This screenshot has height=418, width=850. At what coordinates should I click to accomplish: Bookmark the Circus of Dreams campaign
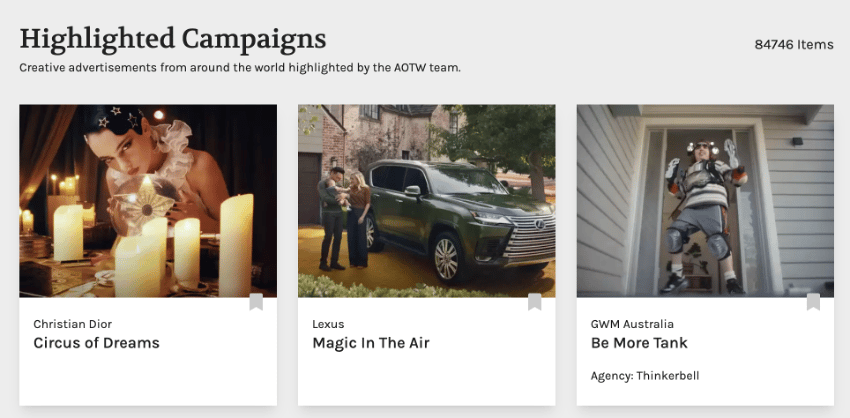tap(256, 302)
